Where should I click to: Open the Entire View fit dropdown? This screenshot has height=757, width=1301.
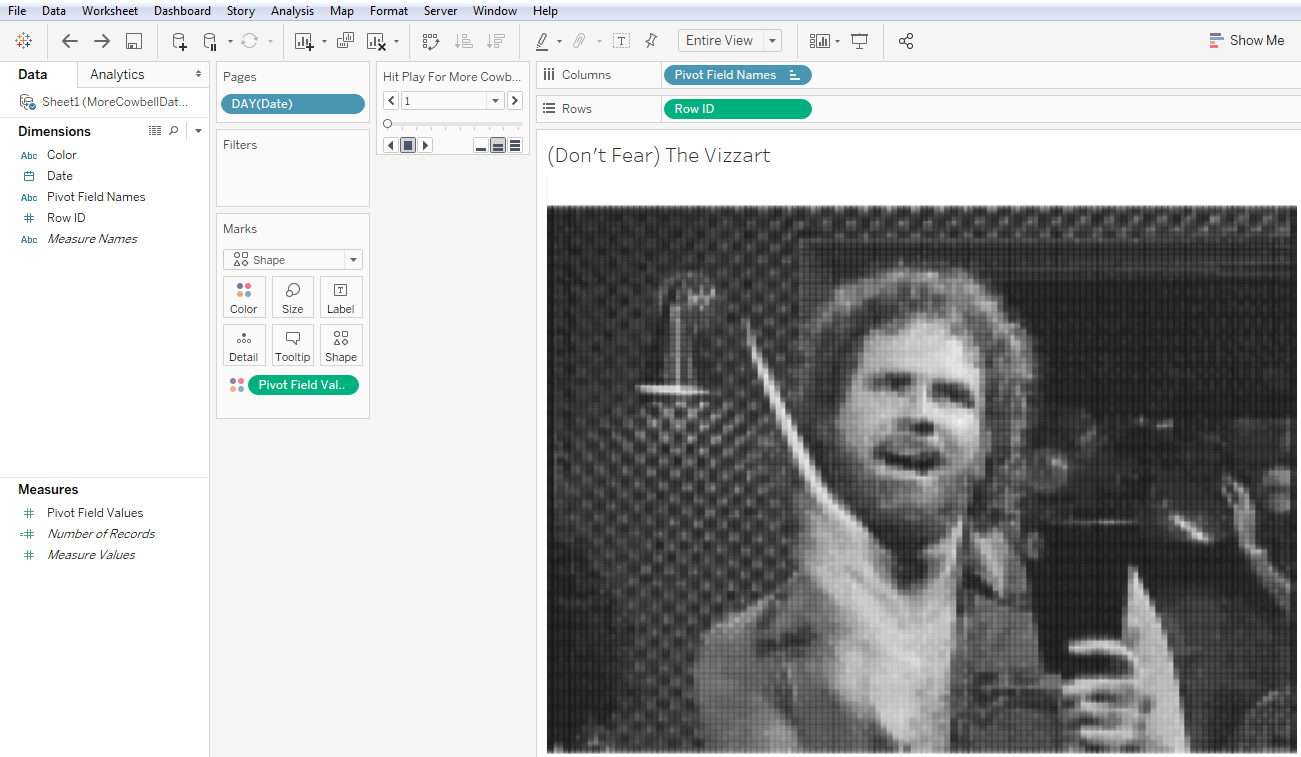772,41
